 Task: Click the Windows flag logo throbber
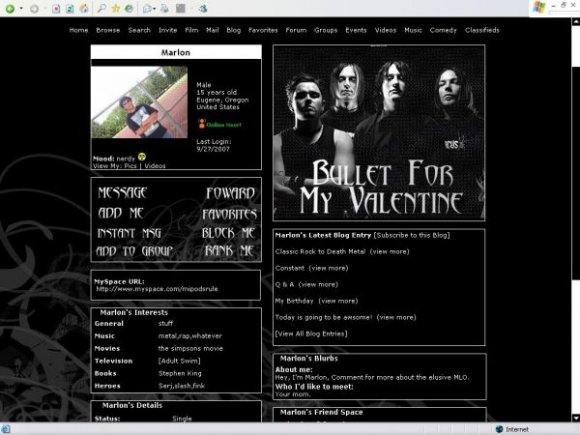click(x=539, y=7)
